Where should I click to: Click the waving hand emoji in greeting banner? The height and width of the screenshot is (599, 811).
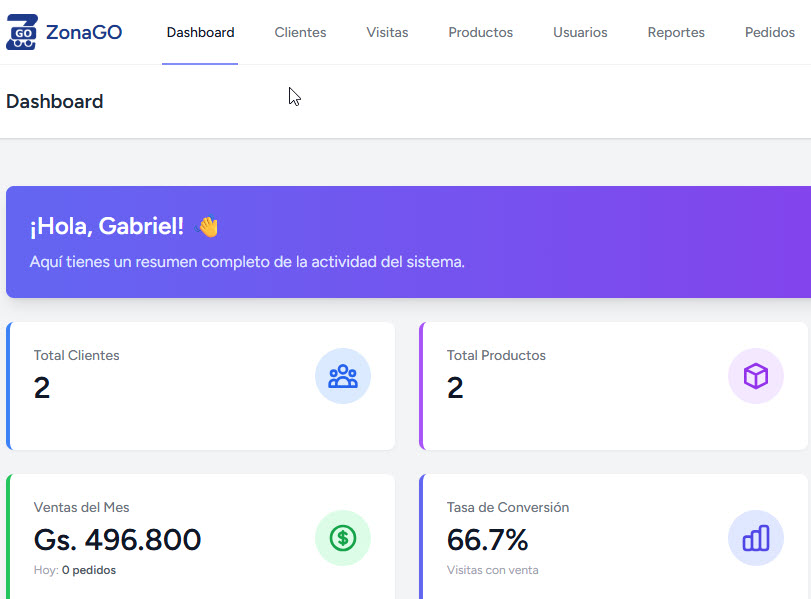point(207,226)
